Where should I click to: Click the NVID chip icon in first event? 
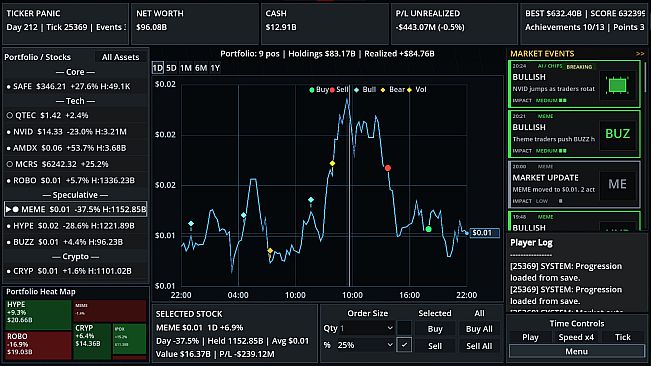[x=617, y=85]
